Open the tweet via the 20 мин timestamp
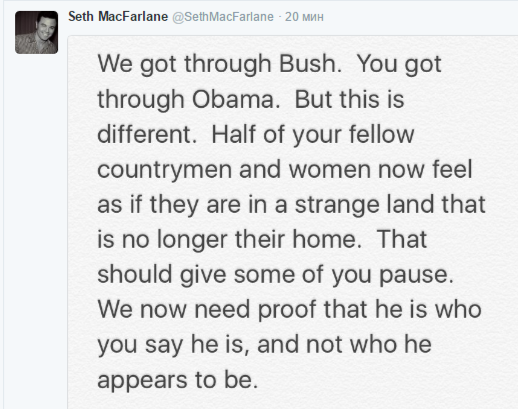 [x=304, y=17]
